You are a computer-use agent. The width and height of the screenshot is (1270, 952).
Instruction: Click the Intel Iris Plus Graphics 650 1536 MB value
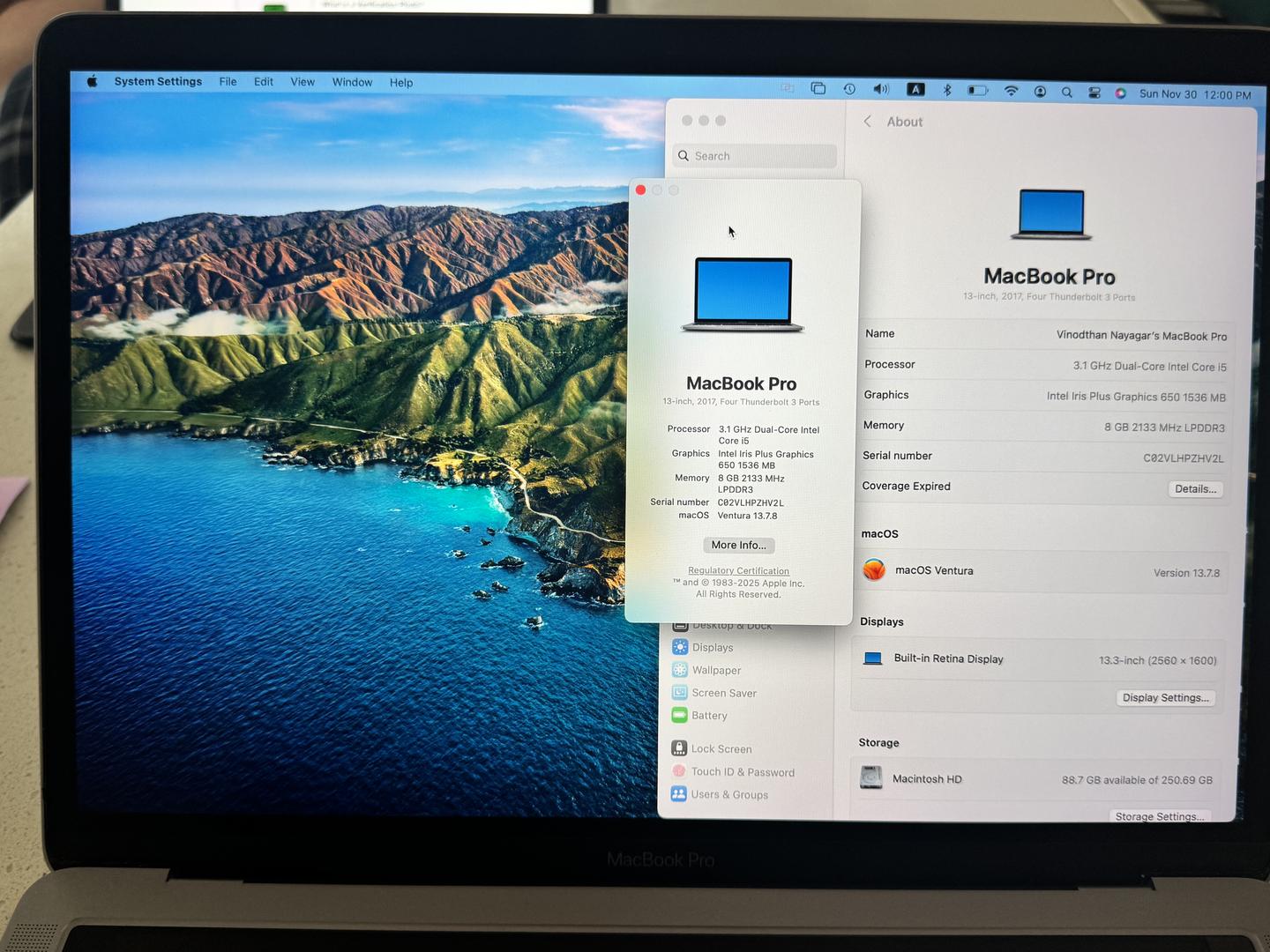click(1136, 397)
